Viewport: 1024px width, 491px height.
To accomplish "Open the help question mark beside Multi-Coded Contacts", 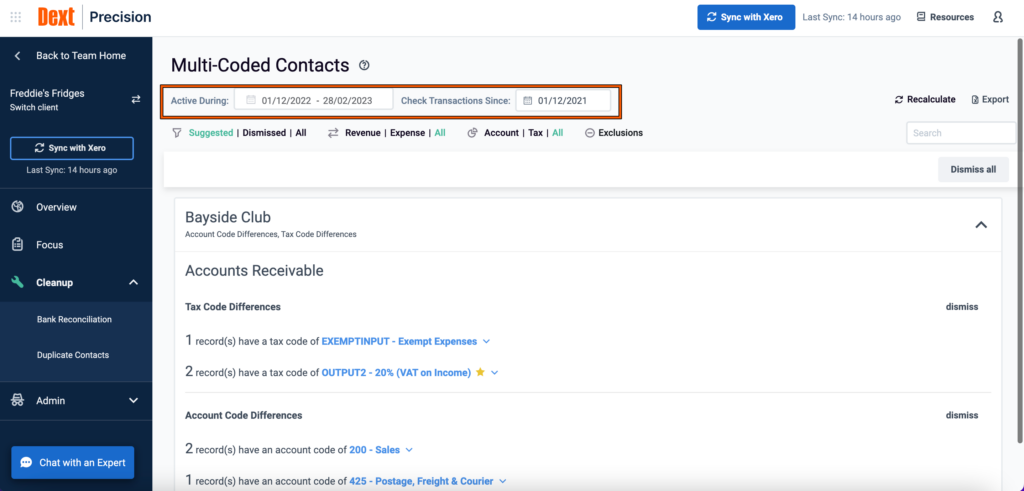I will coord(364,65).
